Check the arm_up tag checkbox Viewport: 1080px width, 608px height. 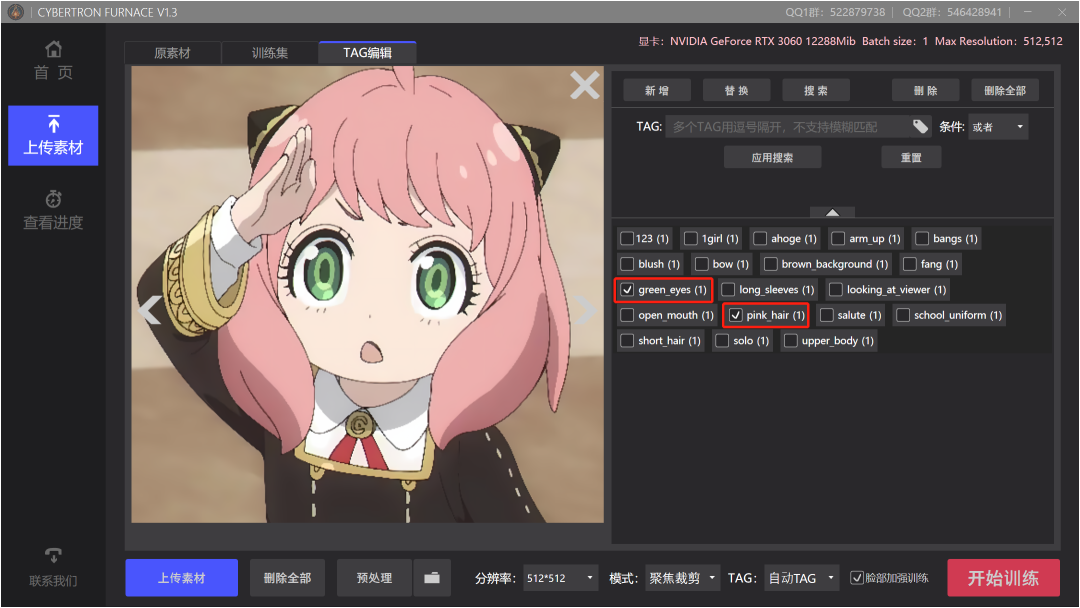(x=838, y=238)
